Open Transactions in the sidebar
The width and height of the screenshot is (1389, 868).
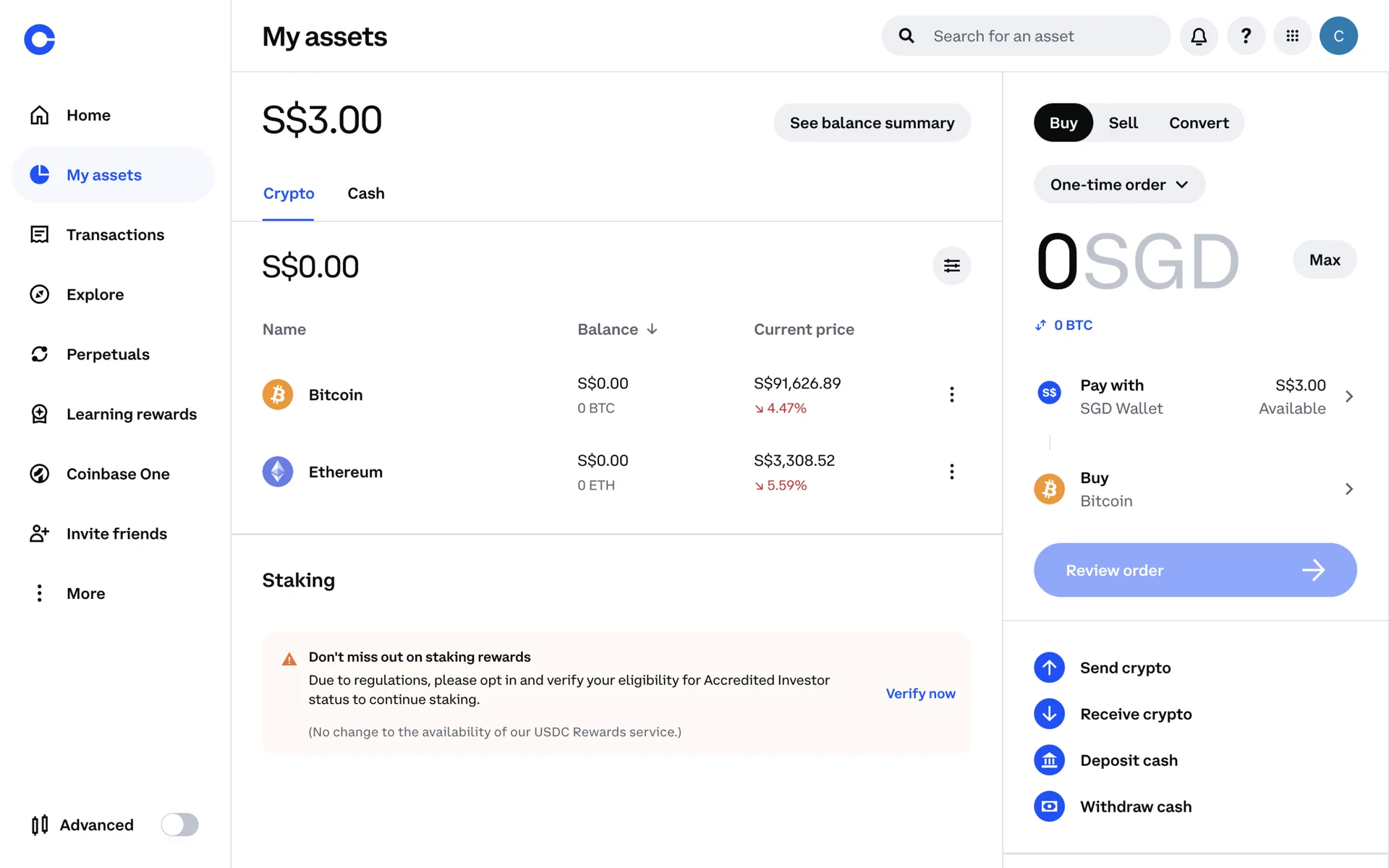(x=115, y=235)
